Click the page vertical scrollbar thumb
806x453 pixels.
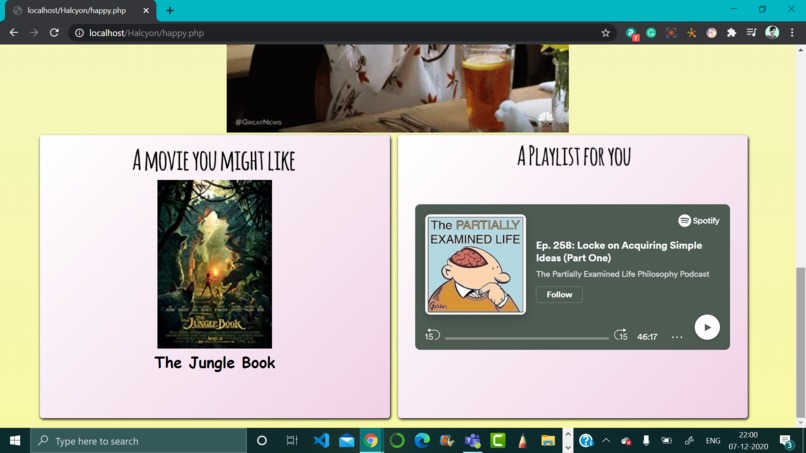click(800, 342)
